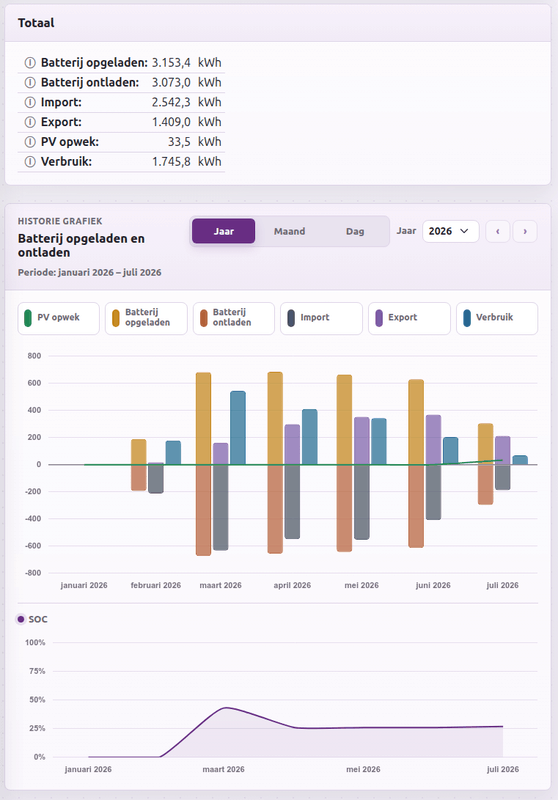Click info icon beside Batterij ontladen

pos(30,83)
